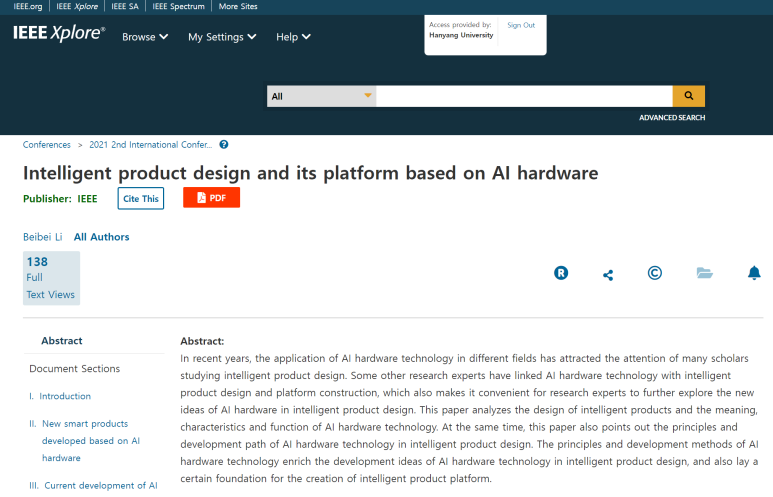773x497 pixels.
Task: Expand the Browse menu
Action: click(x=145, y=37)
